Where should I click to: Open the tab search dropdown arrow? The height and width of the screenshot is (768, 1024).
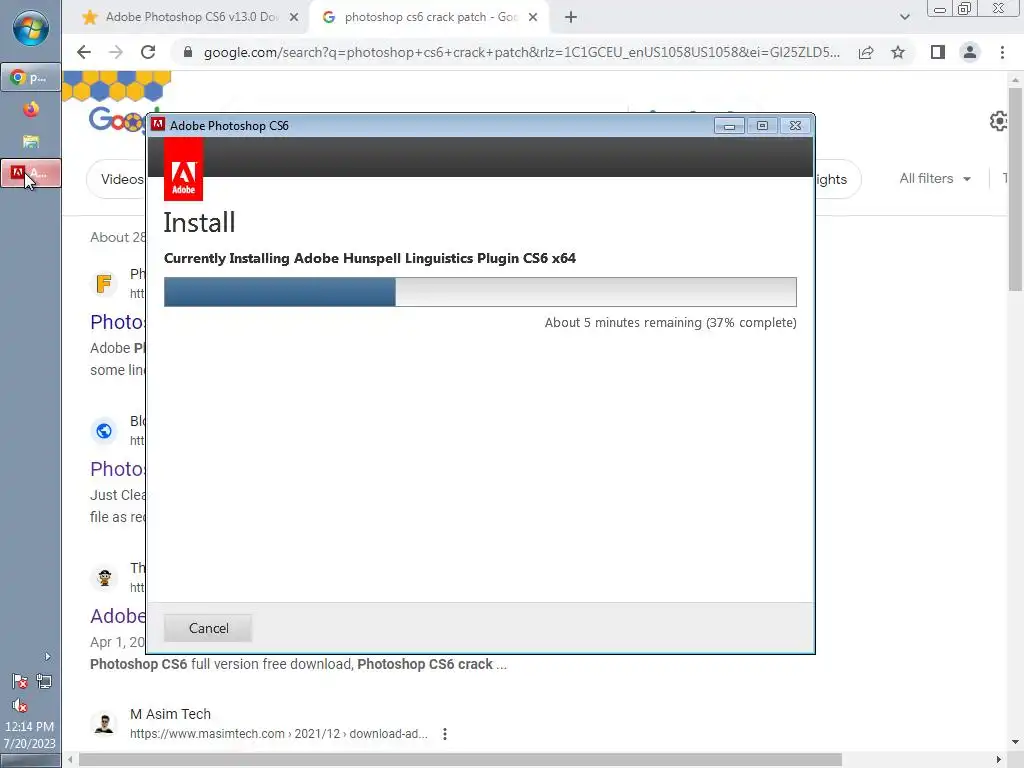[904, 18]
